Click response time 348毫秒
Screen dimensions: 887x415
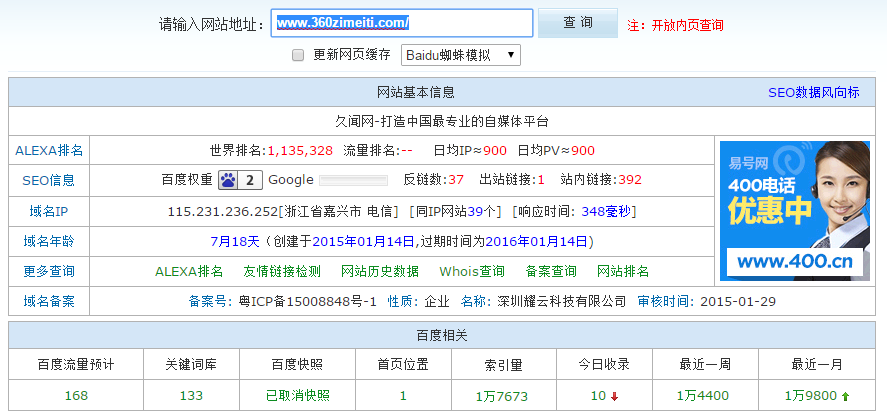point(606,211)
